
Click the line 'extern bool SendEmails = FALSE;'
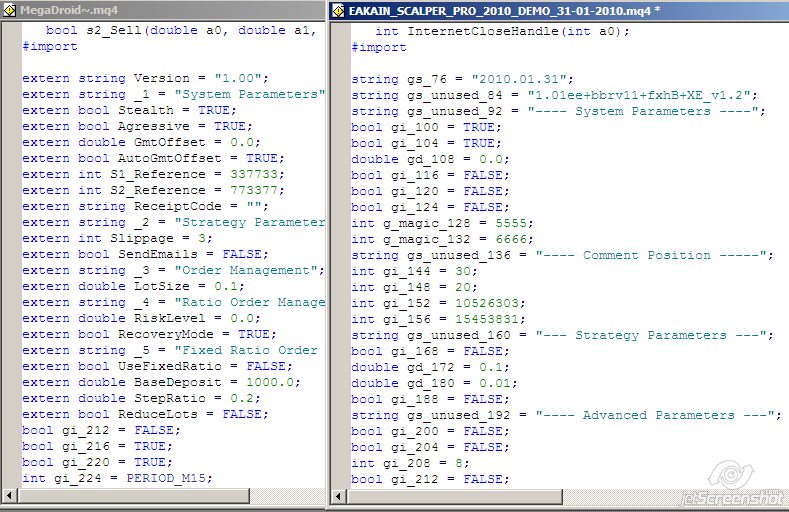click(x=145, y=254)
